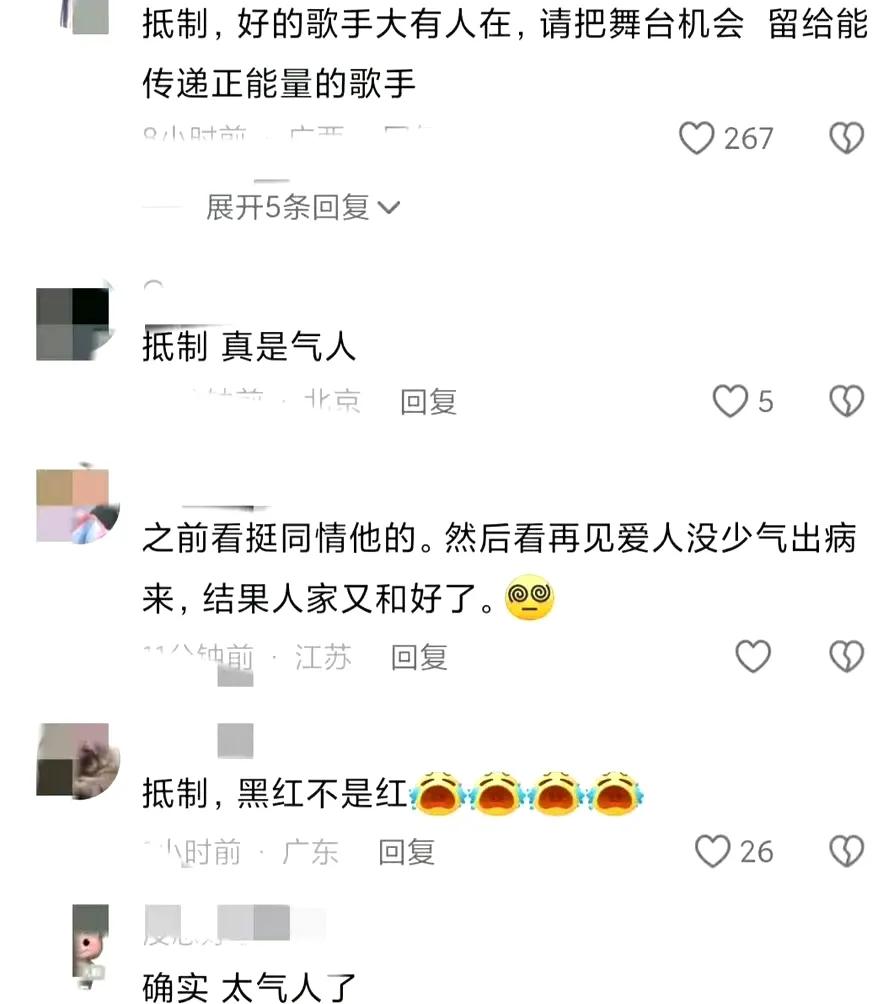Tap the comment text 抵制，黑红不是红

[275, 793]
